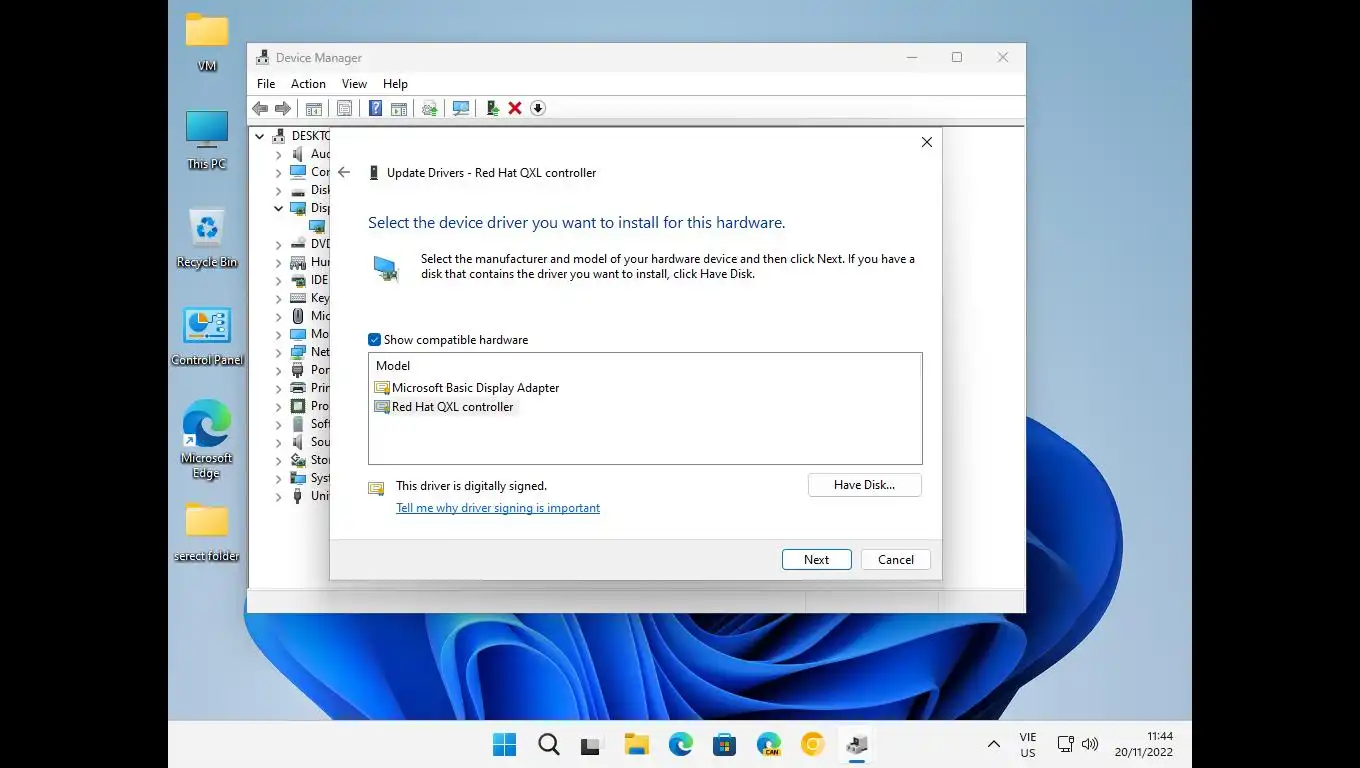Image resolution: width=1360 pixels, height=768 pixels.
Task: Click the Storage controllers icon
Action: [x=297, y=460]
